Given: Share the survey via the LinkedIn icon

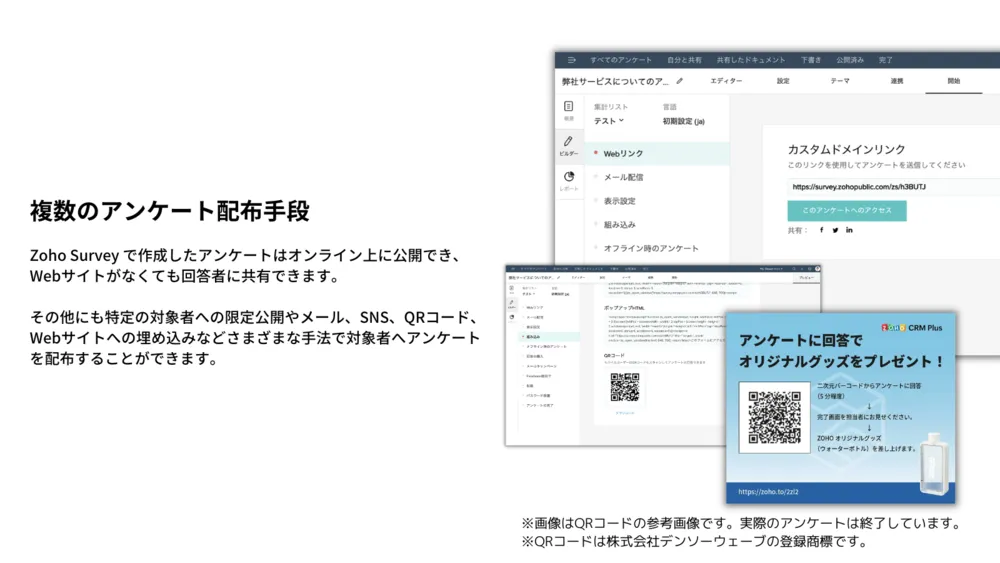Looking at the screenshot, I should (x=849, y=230).
